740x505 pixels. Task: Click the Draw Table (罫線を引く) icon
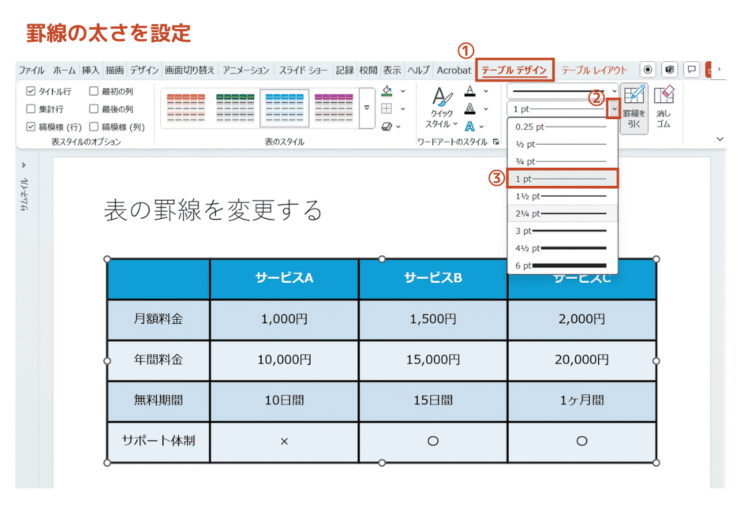point(634,108)
